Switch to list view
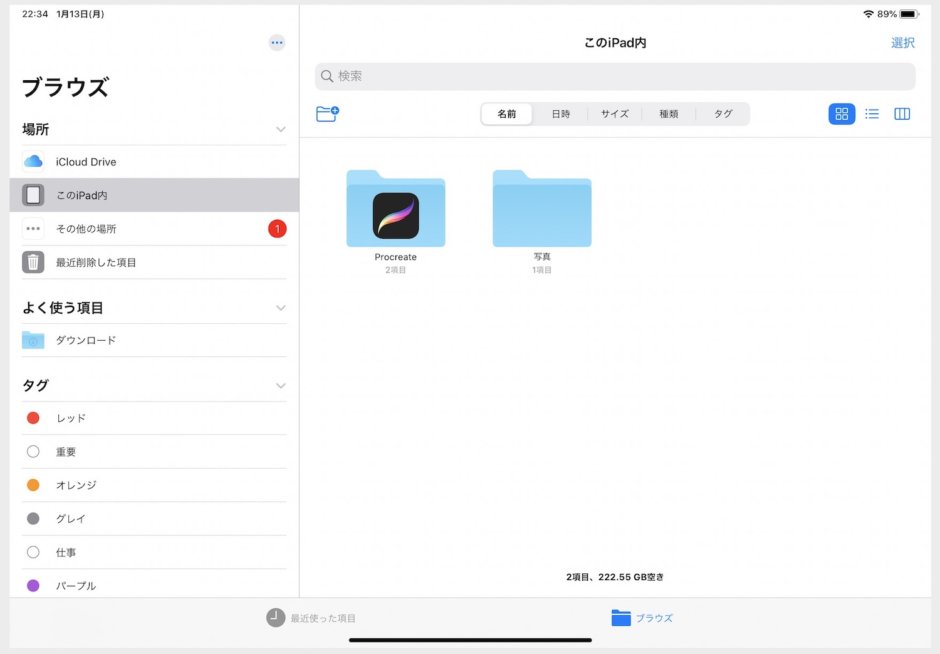 [x=871, y=113]
